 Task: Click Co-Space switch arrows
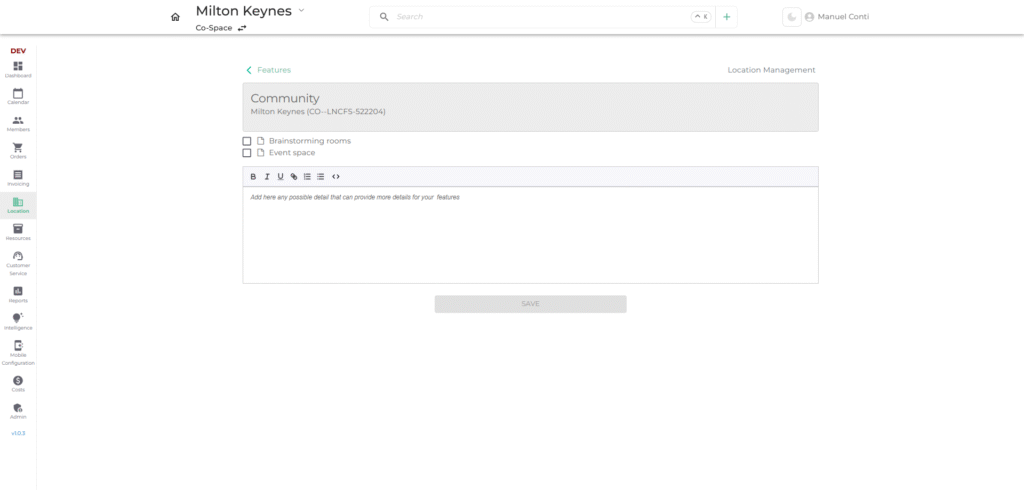point(242,29)
